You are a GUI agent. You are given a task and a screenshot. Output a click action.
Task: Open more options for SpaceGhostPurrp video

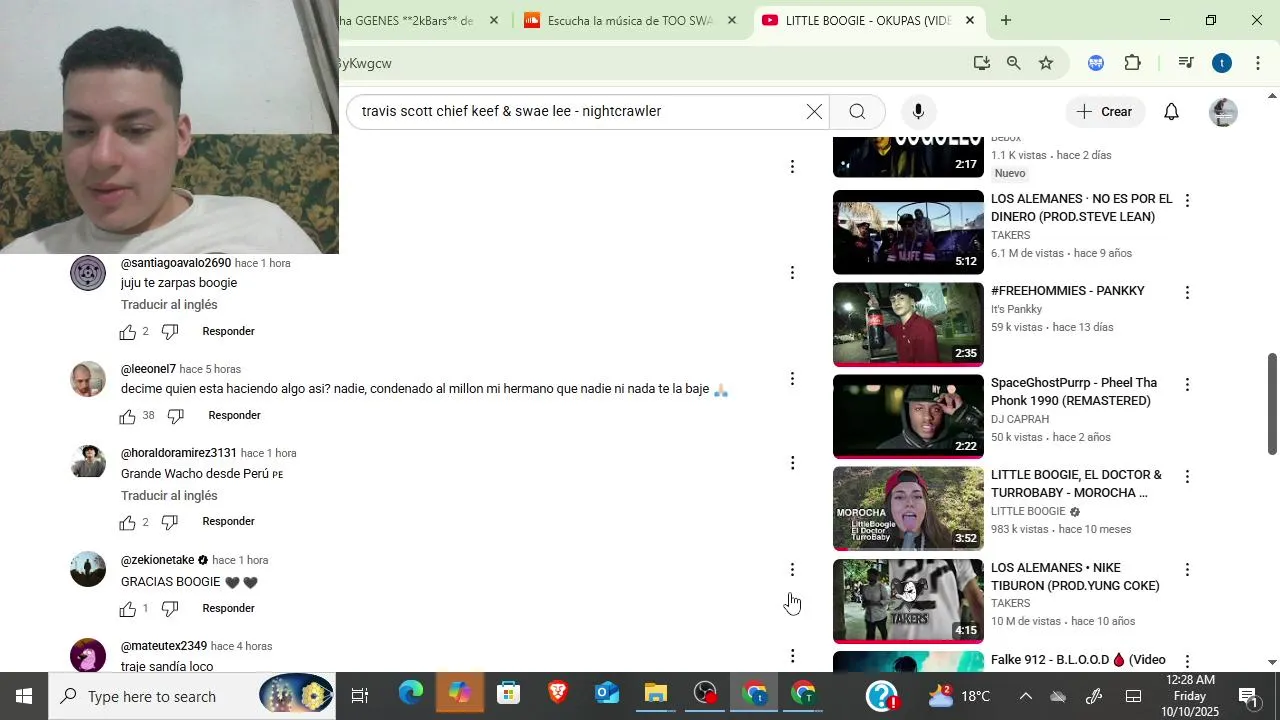(1187, 384)
